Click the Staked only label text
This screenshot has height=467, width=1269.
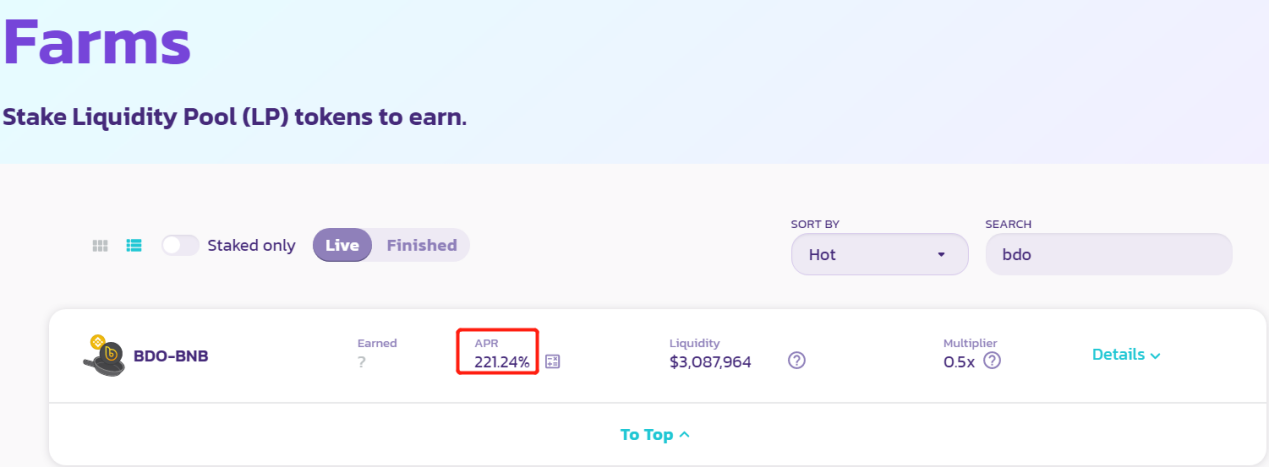click(x=251, y=245)
